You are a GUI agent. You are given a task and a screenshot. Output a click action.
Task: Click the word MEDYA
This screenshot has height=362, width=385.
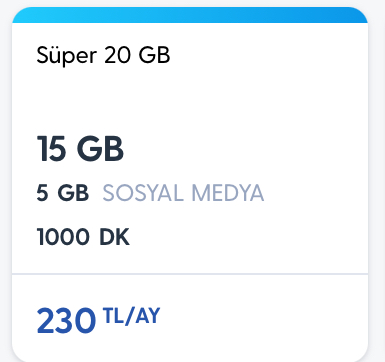(228, 193)
